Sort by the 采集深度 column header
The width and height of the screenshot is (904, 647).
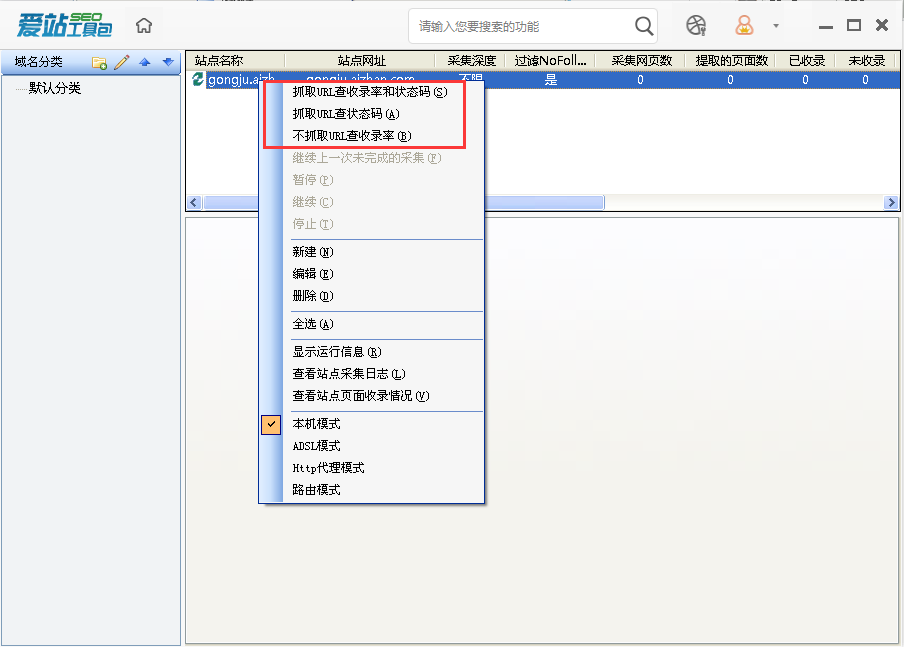tap(470, 61)
